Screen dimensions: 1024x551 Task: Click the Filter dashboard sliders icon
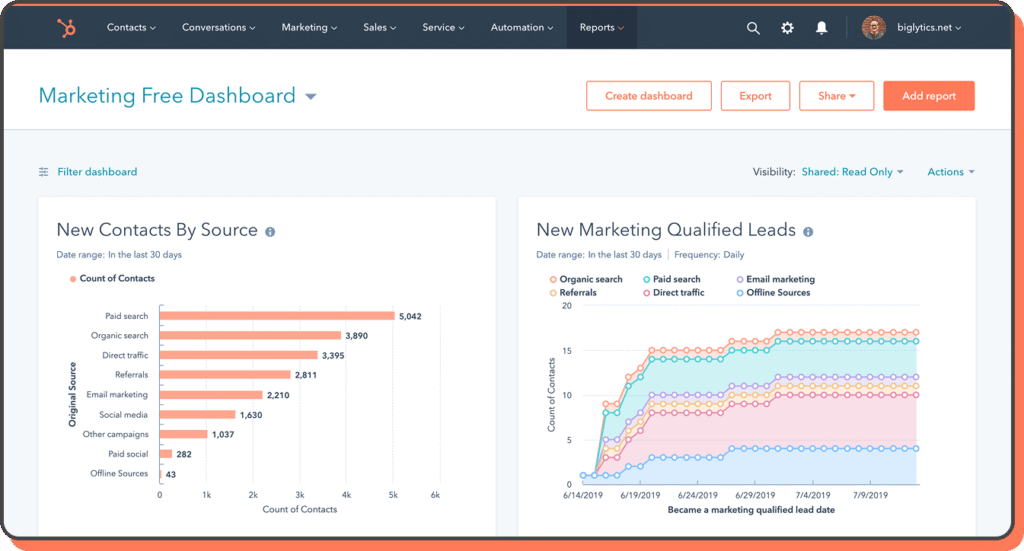(x=43, y=172)
